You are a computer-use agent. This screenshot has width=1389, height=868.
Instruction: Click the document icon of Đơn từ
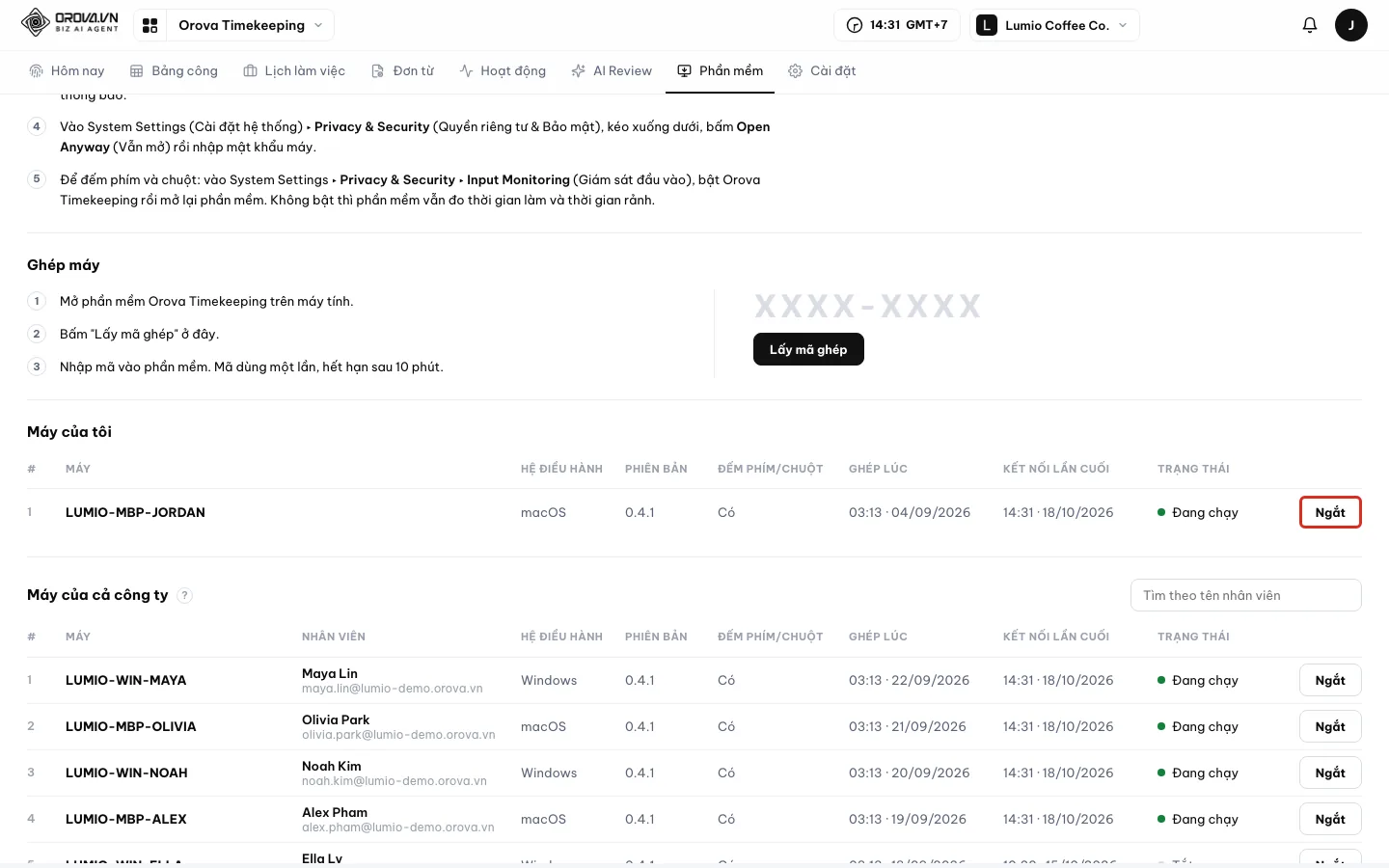point(378,70)
